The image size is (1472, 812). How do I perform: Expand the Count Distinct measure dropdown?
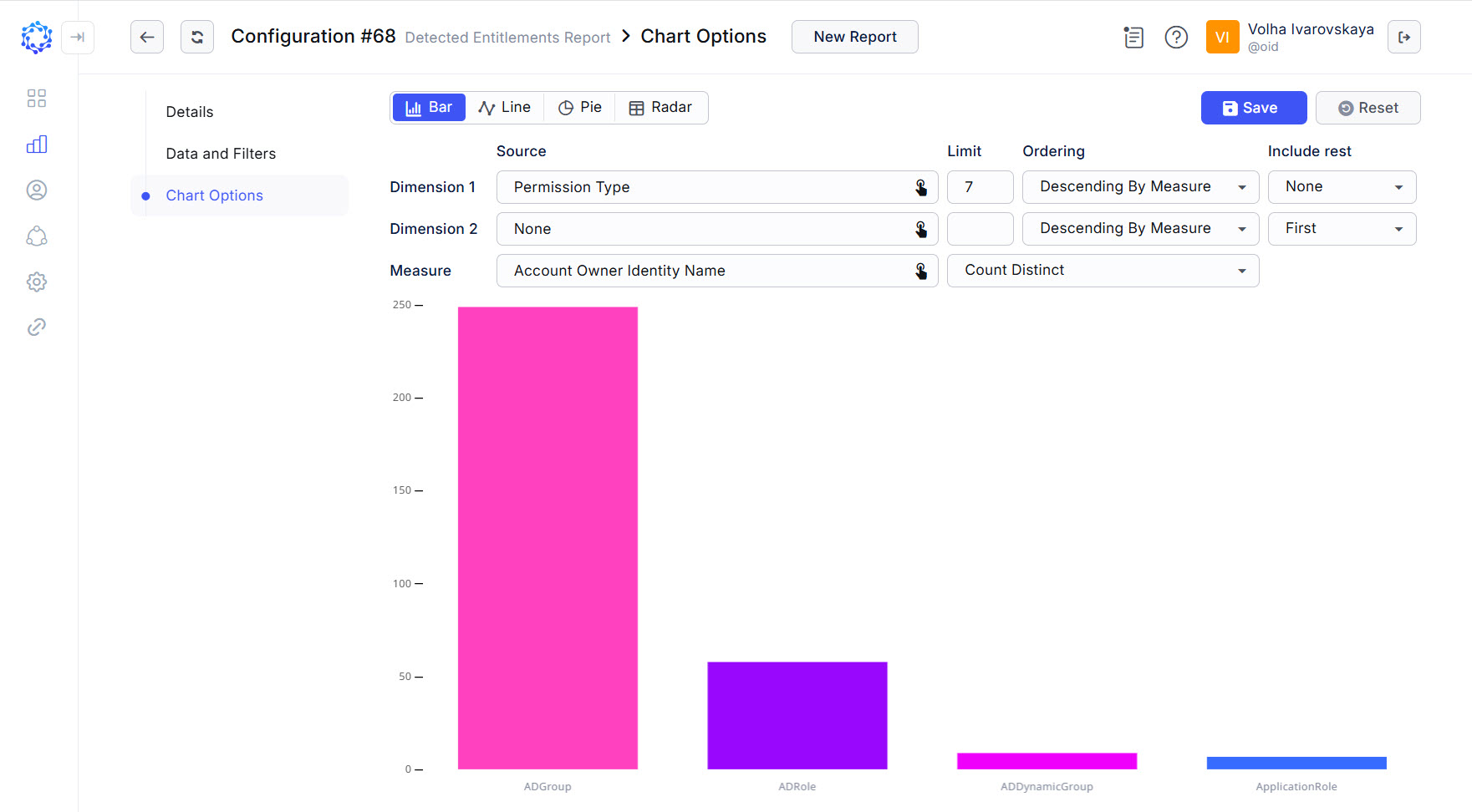coord(1103,270)
